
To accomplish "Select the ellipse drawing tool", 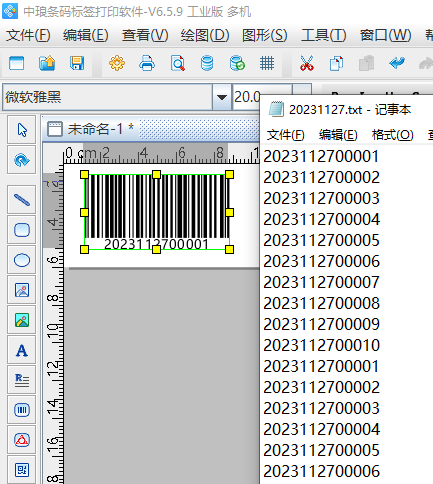I will tap(22, 260).
